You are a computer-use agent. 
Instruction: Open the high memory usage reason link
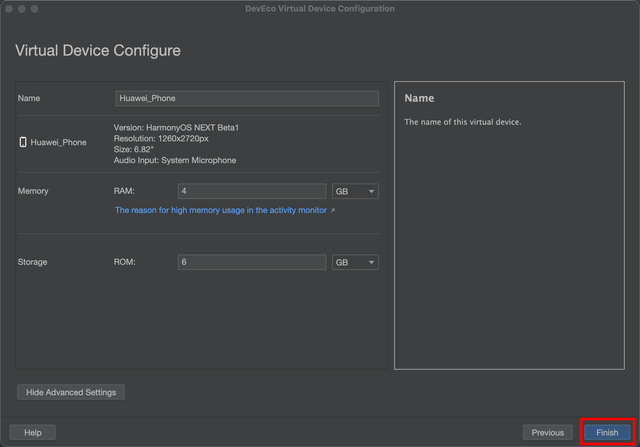point(221,210)
